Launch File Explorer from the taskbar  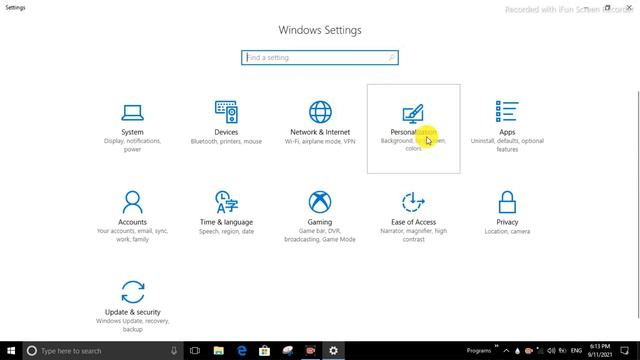pos(218,351)
